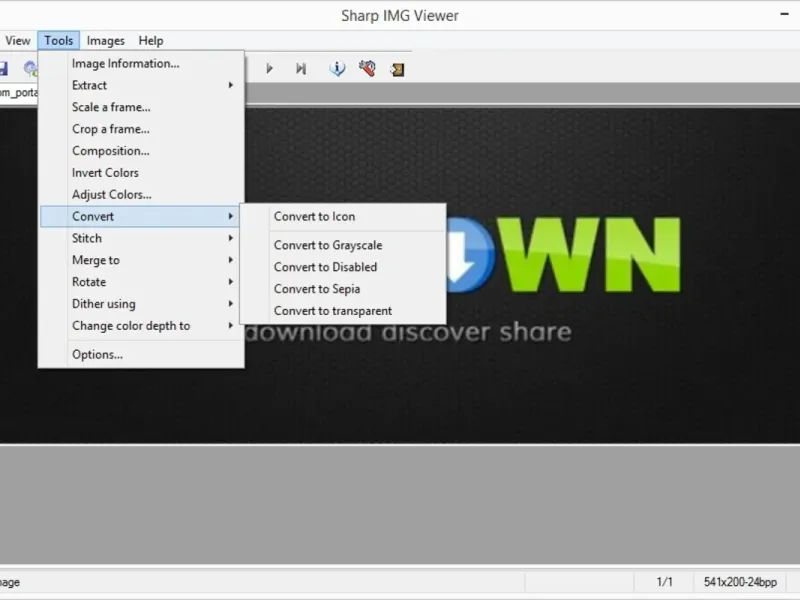
Task: Jump to last frame toolbar icon
Action: coord(301,68)
